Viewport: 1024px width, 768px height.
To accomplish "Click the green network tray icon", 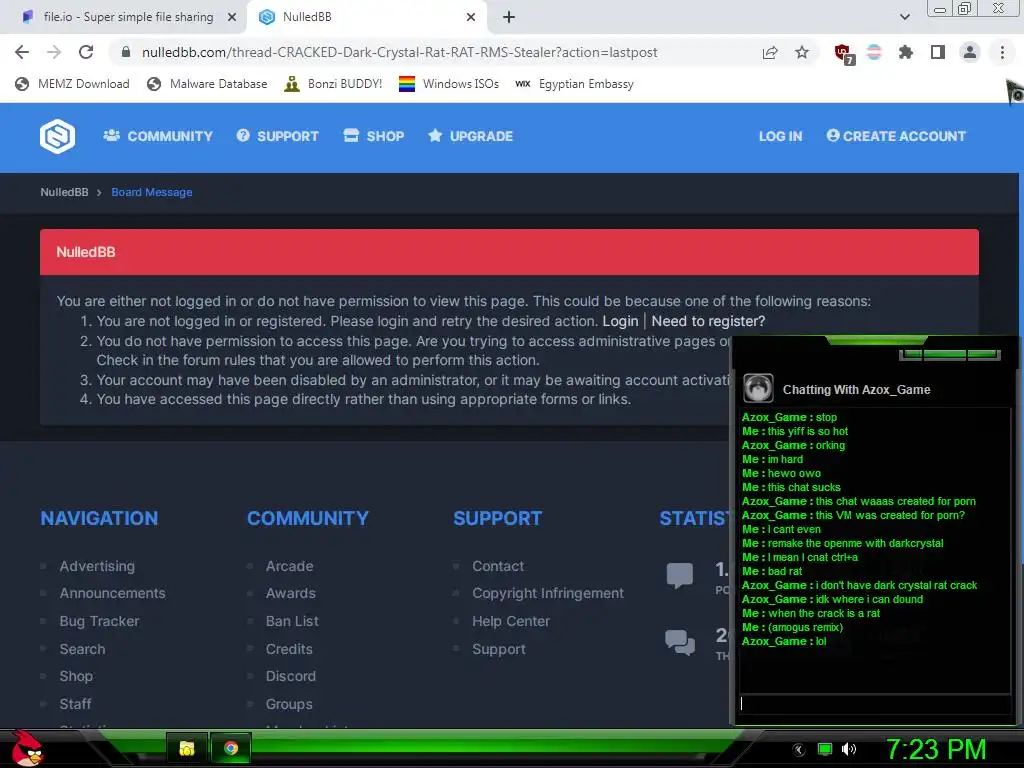I will tap(825, 749).
